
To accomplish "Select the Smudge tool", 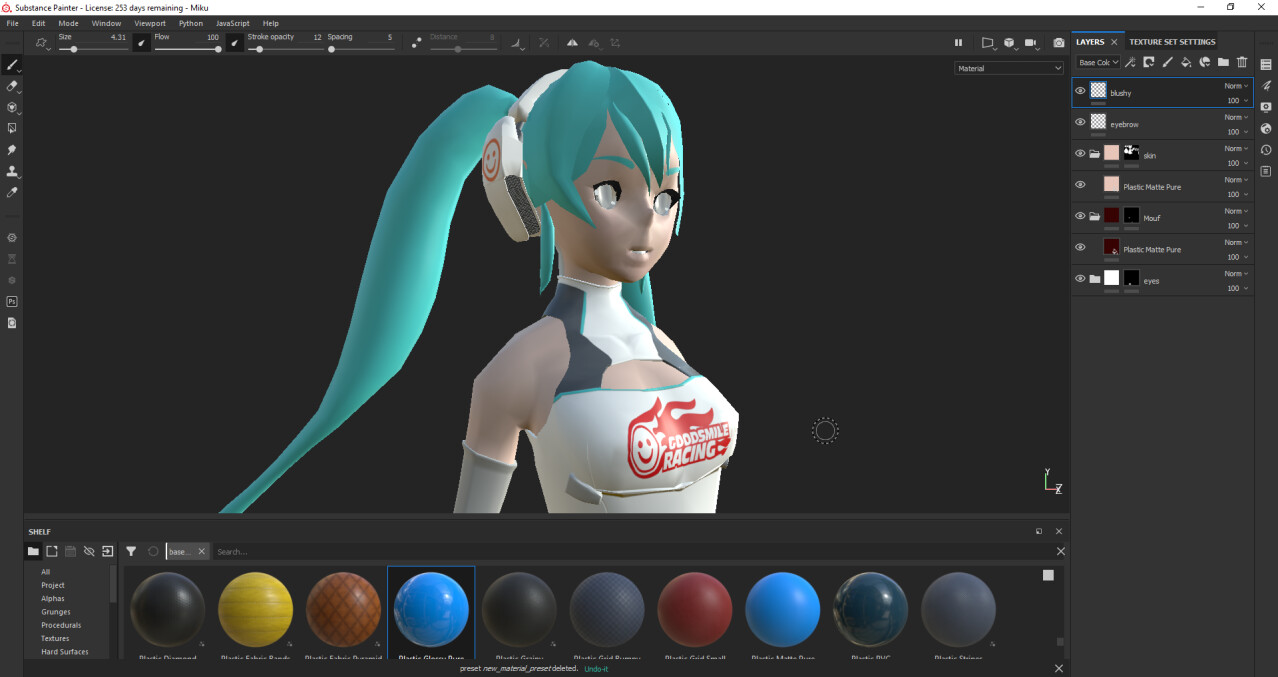I will pyautogui.click(x=12, y=150).
